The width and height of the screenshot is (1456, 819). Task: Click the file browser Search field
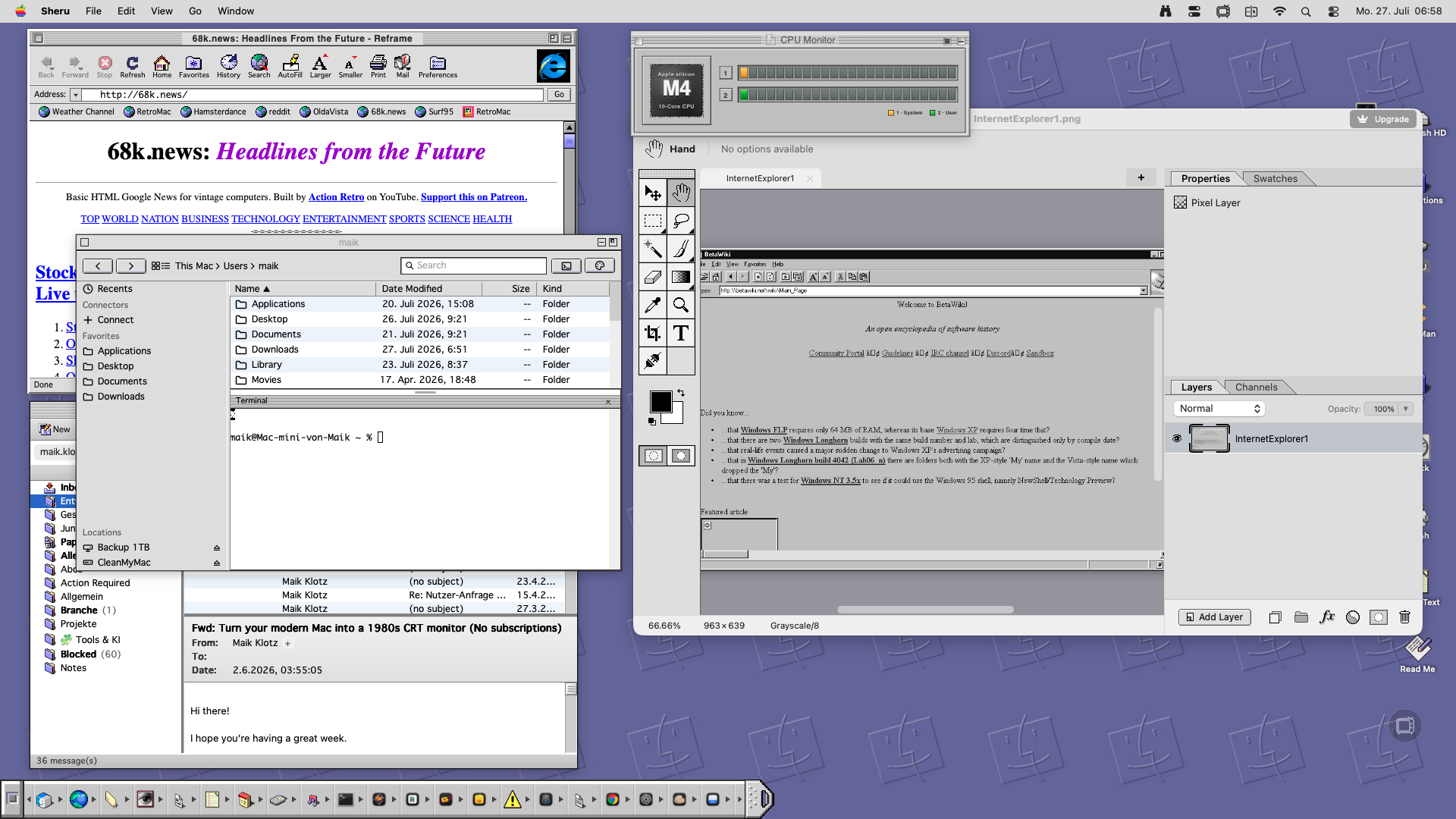coord(473,265)
